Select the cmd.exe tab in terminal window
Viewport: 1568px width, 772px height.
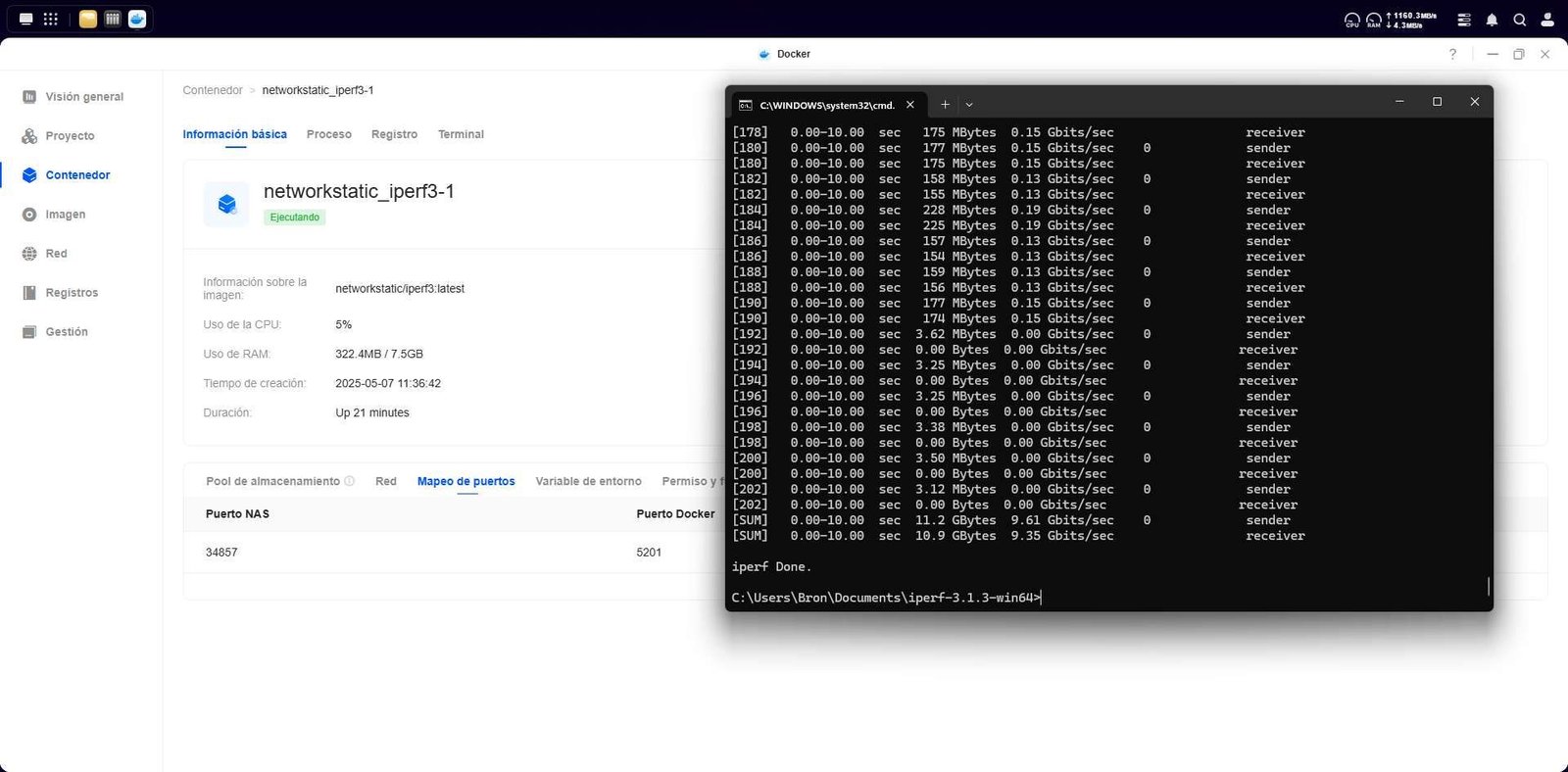[x=827, y=105]
